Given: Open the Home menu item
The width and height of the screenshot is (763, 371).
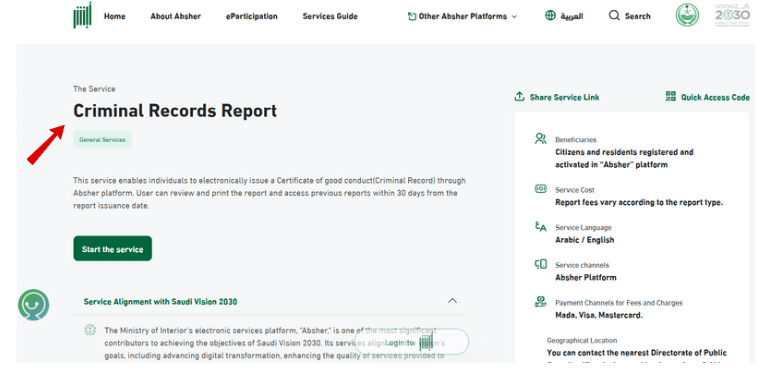Looking at the screenshot, I should click(114, 16).
